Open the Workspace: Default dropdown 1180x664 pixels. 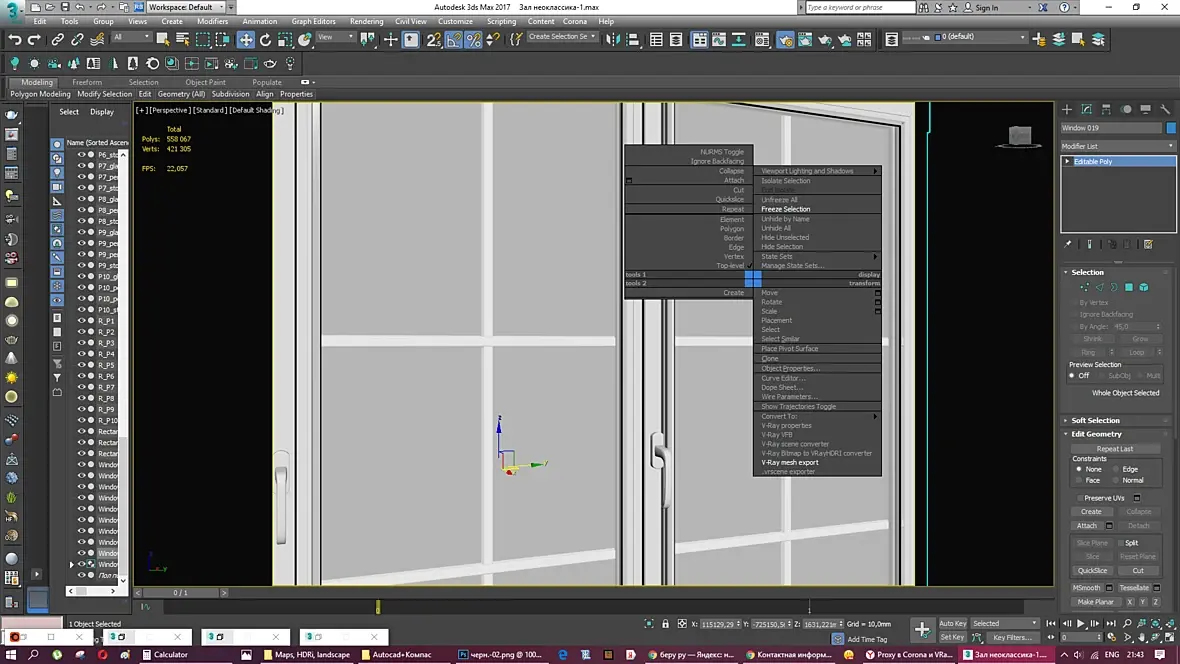pyautogui.click(x=187, y=7)
